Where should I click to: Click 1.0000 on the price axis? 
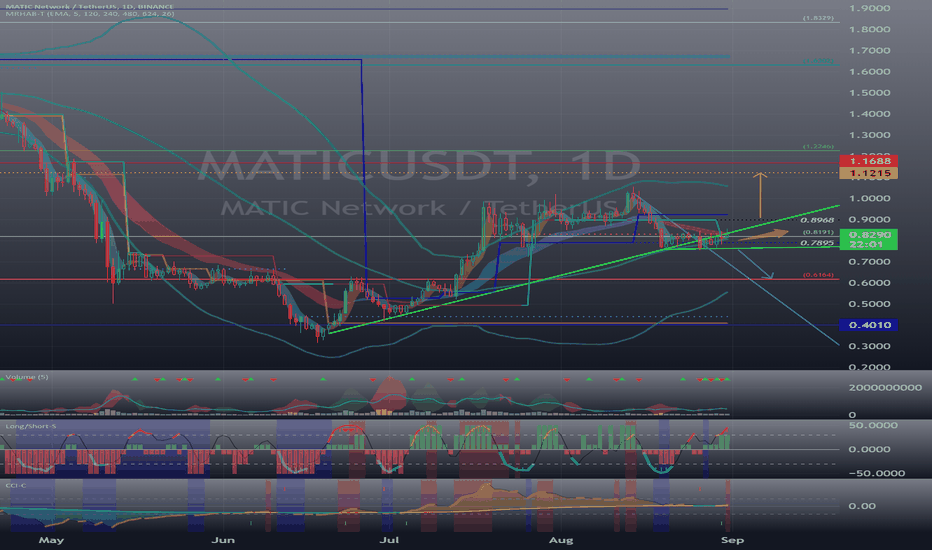pos(870,199)
